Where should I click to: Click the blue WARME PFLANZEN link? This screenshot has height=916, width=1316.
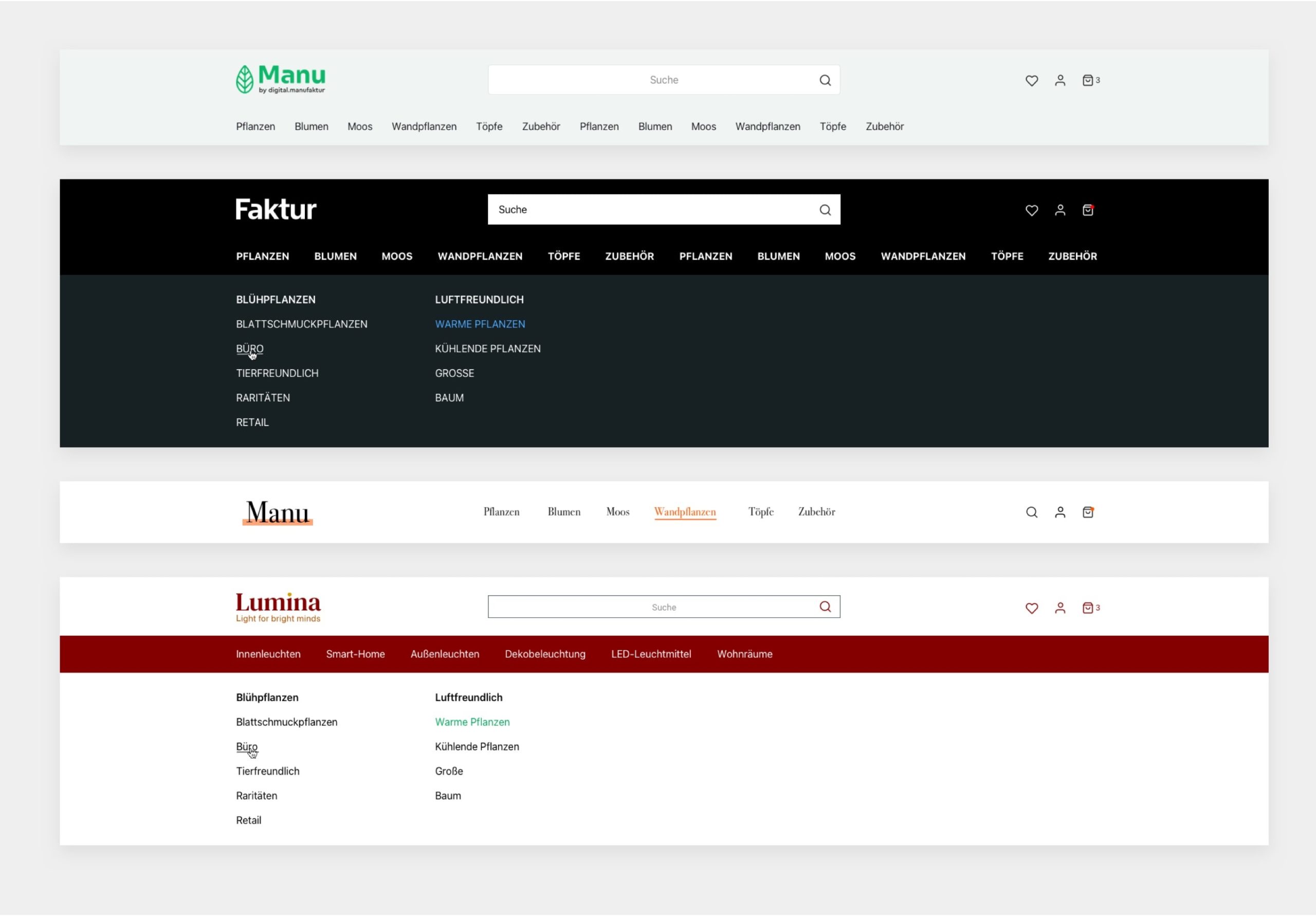(480, 324)
